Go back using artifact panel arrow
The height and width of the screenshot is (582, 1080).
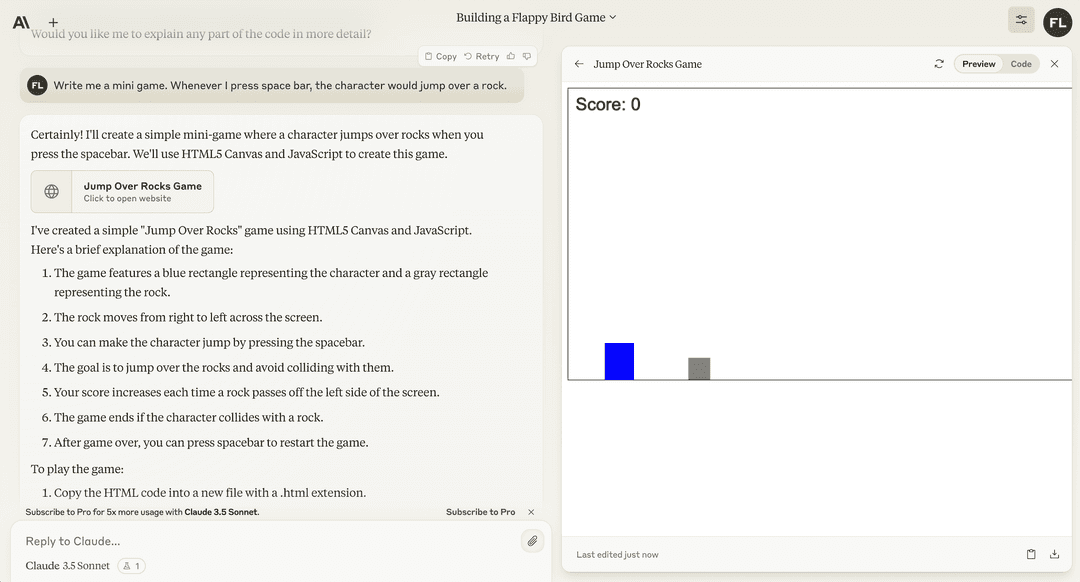pyautogui.click(x=579, y=64)
